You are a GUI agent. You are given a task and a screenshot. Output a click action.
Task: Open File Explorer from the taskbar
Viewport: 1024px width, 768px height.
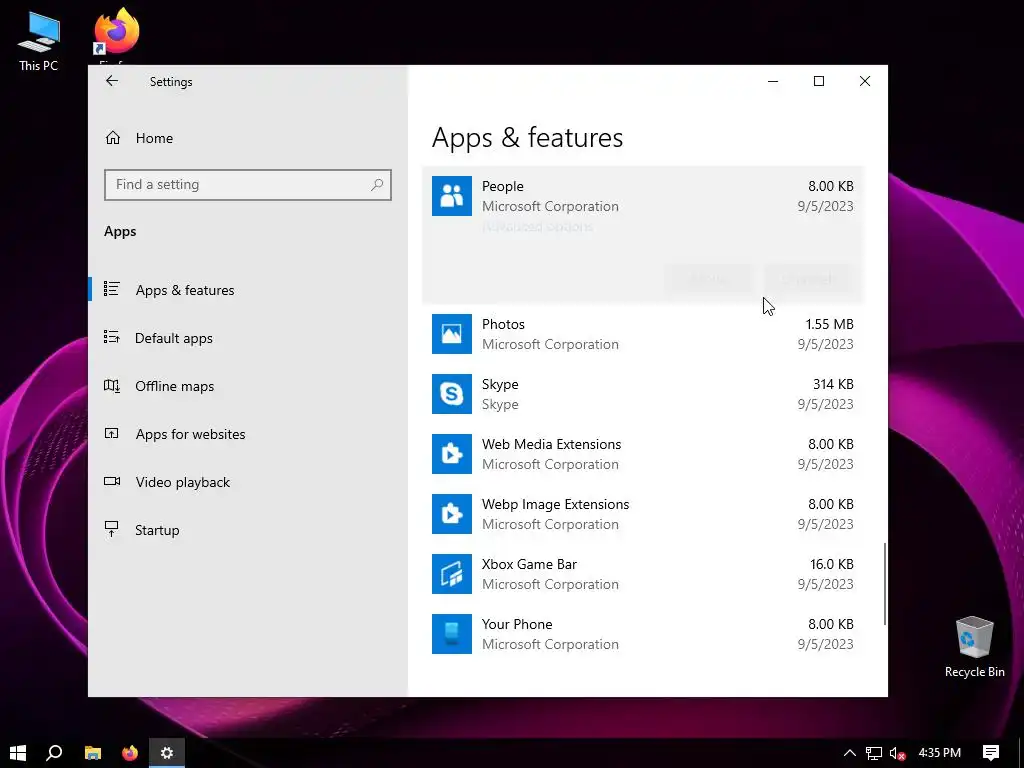pos(93,753)
